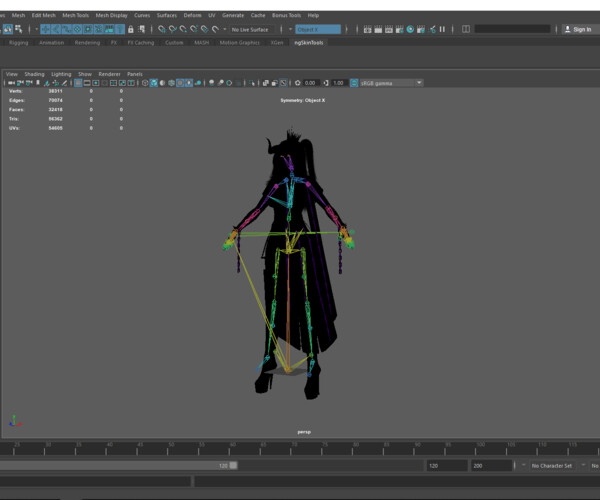Click the make live surface magnet icon
Image resolution: width=600 pixels, height=500 pixels.
(x=215, y=29)
